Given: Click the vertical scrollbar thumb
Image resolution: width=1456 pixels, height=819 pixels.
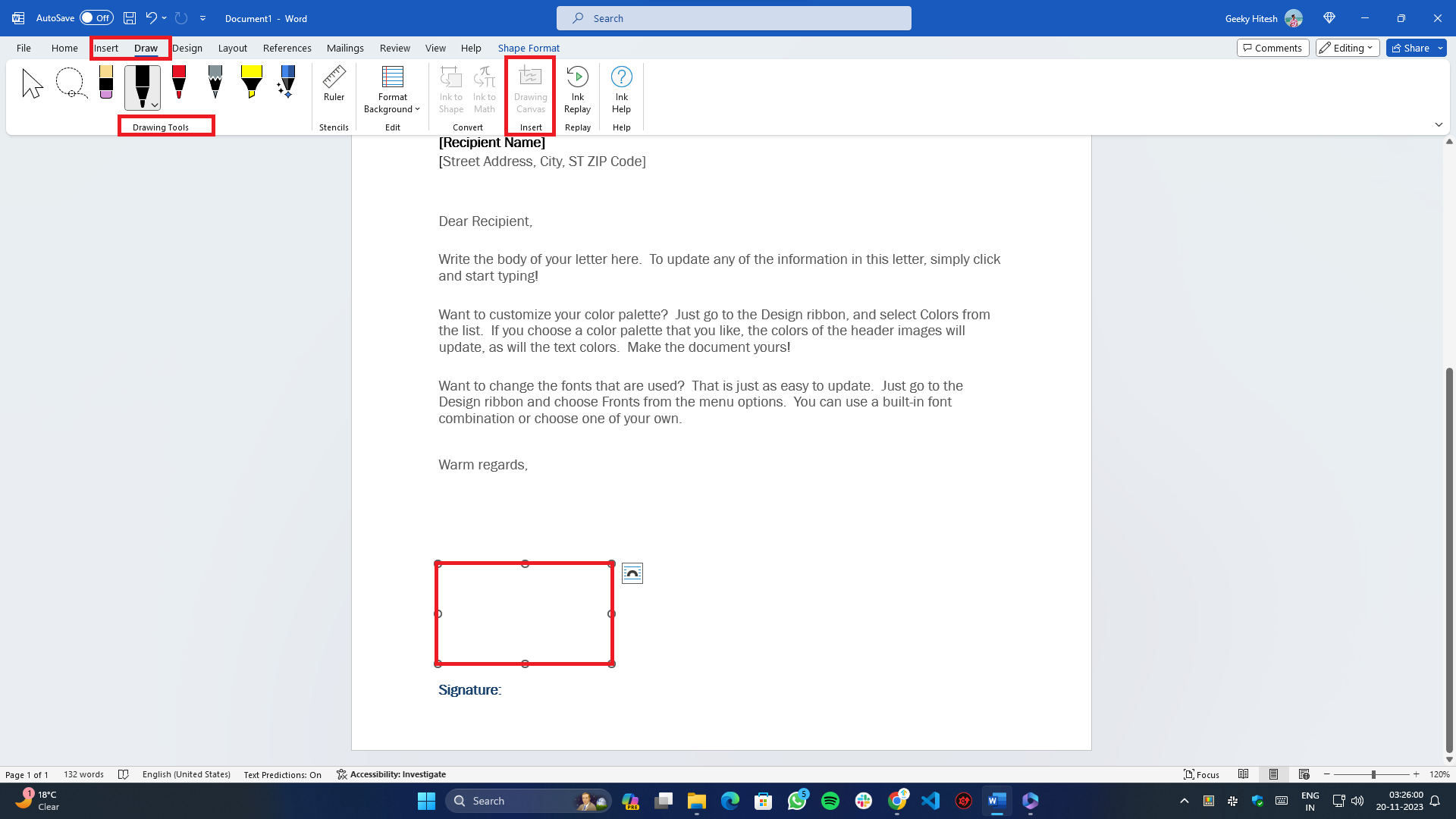Looking at the screenshot, I should coord(1449,561).
